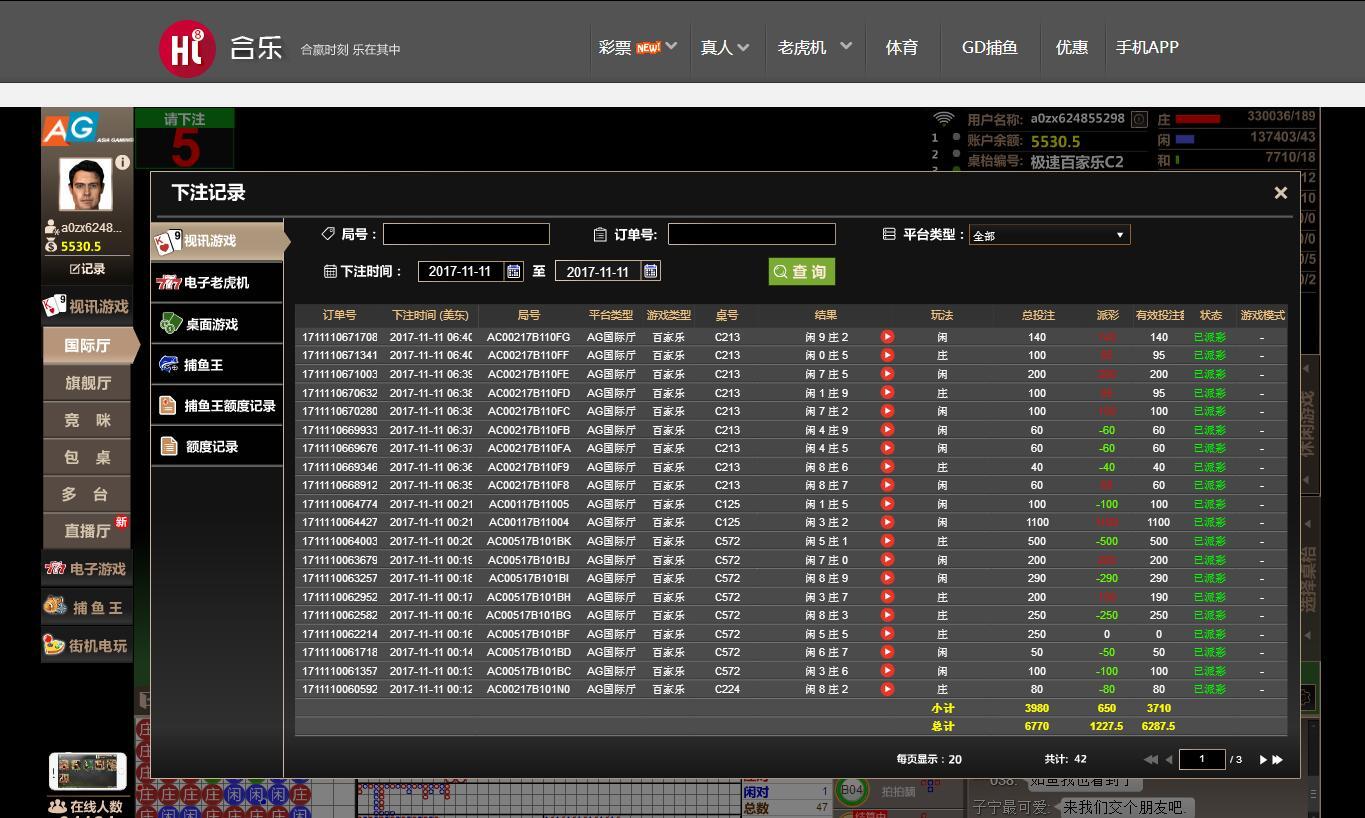Close the 下注记录 dialog
The width and height of the screenshot is (1365, 818).
pyautogui.click(x=1280, y=193)
